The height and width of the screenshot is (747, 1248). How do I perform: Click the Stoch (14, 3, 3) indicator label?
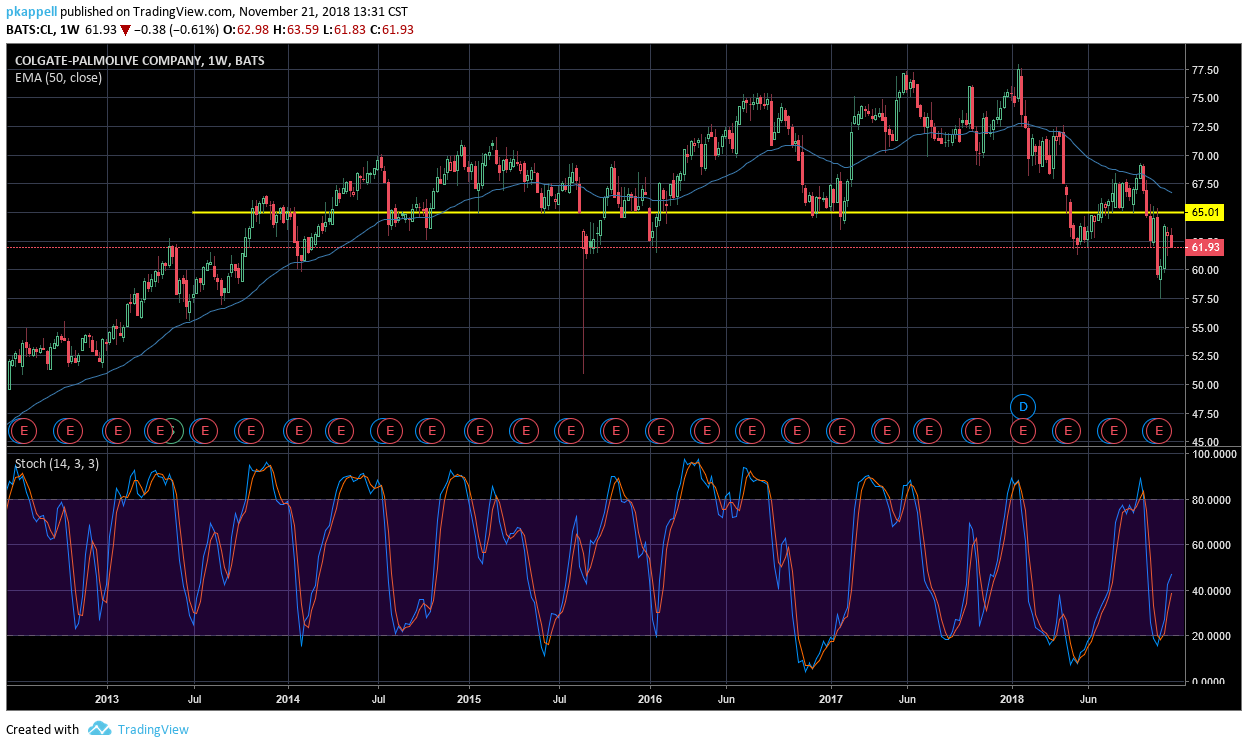[56, 464]
